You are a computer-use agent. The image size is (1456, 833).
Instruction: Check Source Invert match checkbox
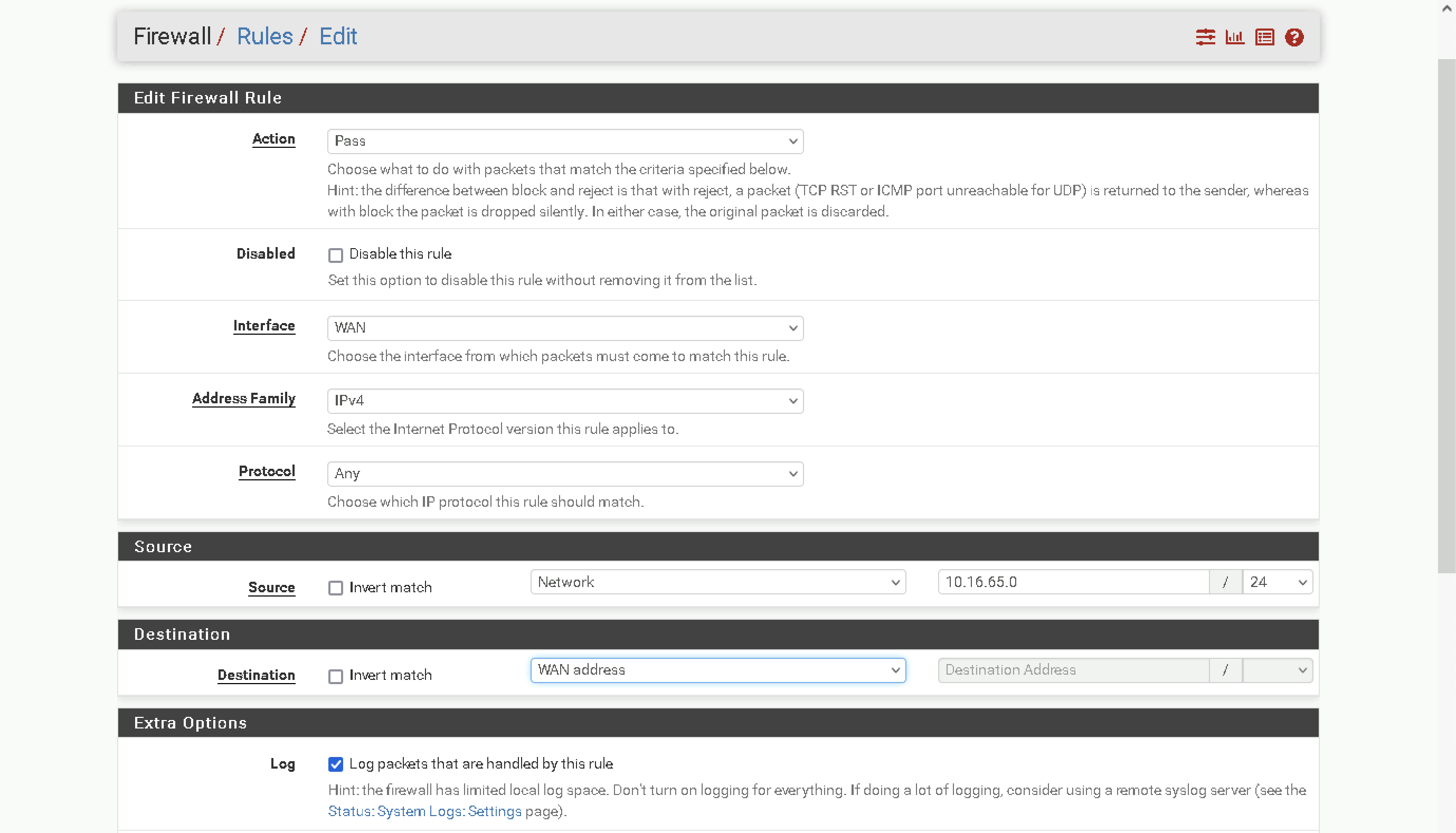pyautogui.click(x=336, y=588)
